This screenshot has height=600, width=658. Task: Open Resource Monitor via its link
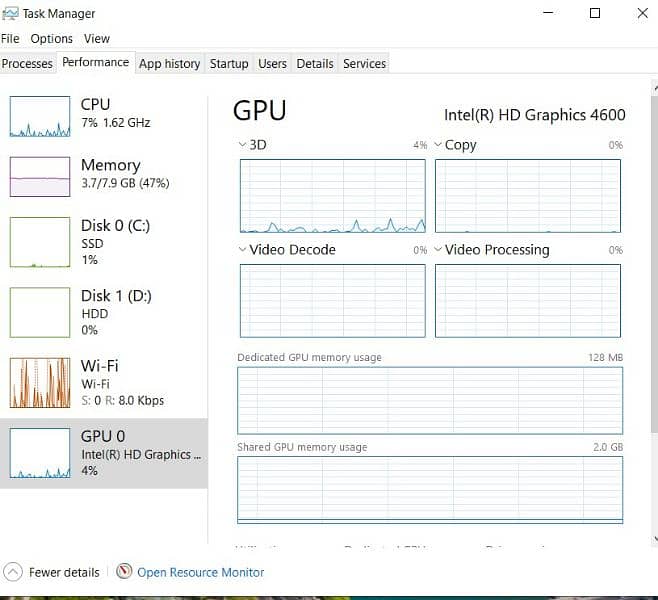click(201, 572)
